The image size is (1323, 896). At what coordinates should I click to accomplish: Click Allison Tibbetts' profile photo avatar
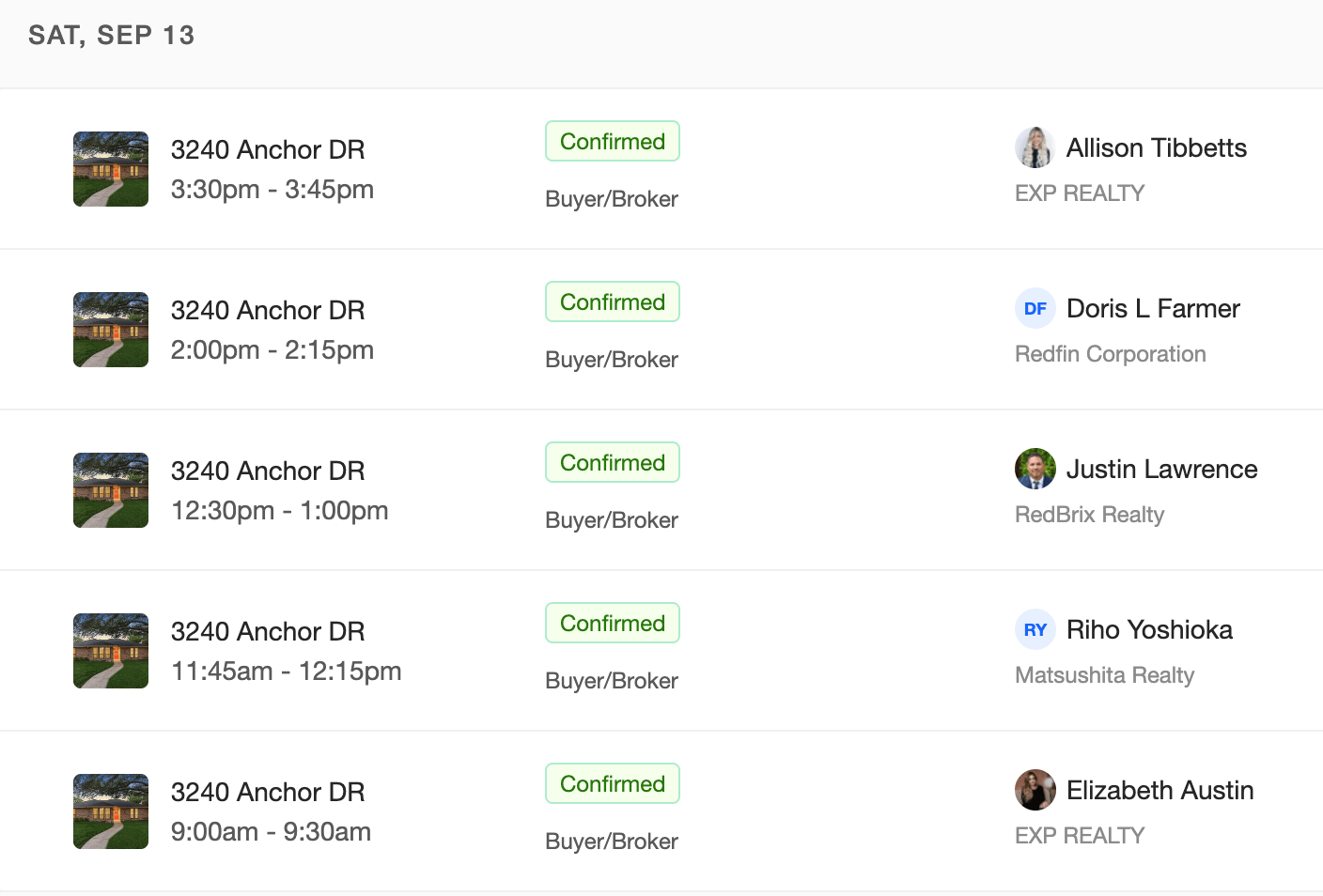coord(1035,147)
